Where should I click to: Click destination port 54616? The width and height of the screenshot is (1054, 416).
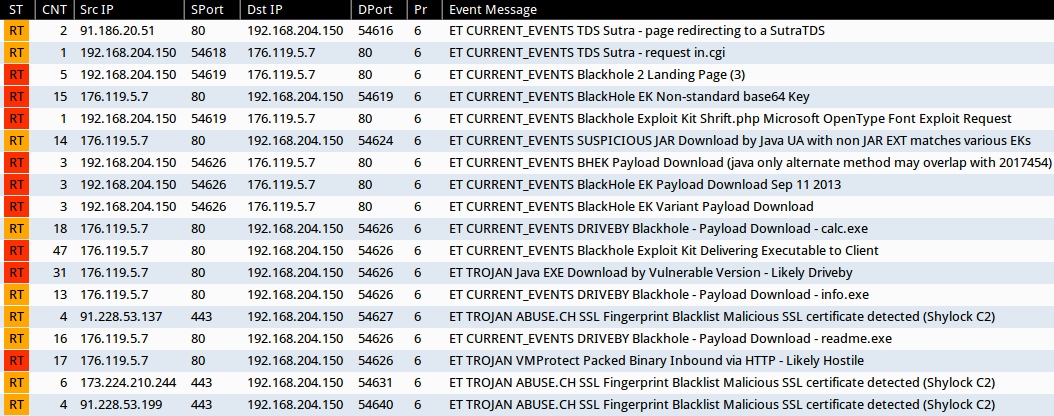click(x=376, y=31)
